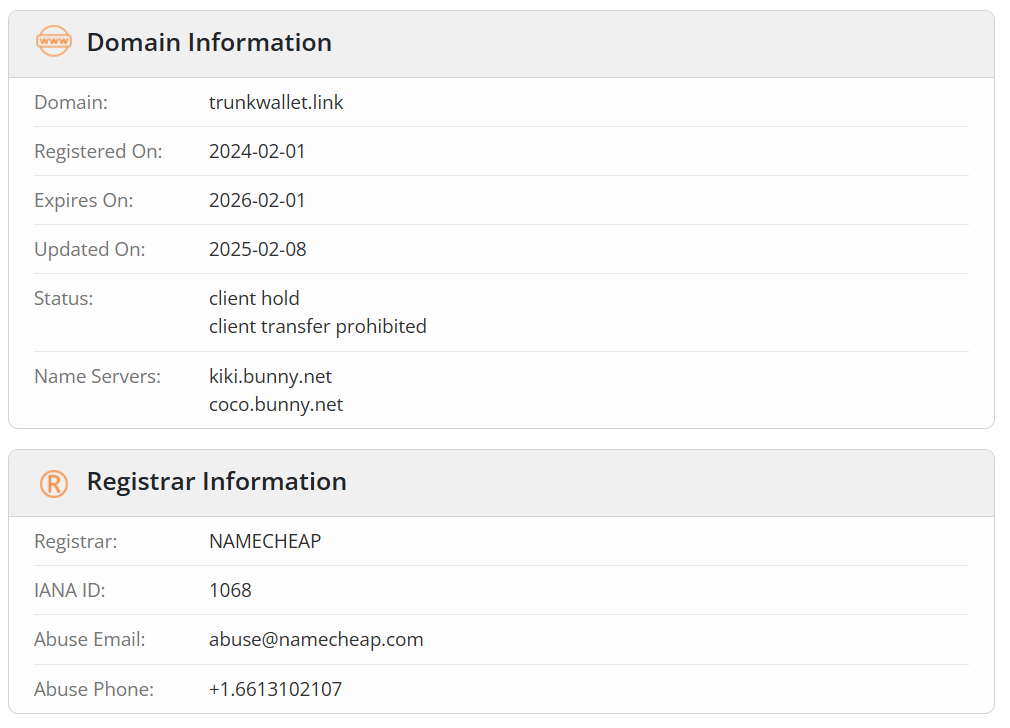This screenshot has height=728, width=1010.
Task: Click the expiry date 2026-02-01
Action: pyautogui.click(x=257, y=200)
